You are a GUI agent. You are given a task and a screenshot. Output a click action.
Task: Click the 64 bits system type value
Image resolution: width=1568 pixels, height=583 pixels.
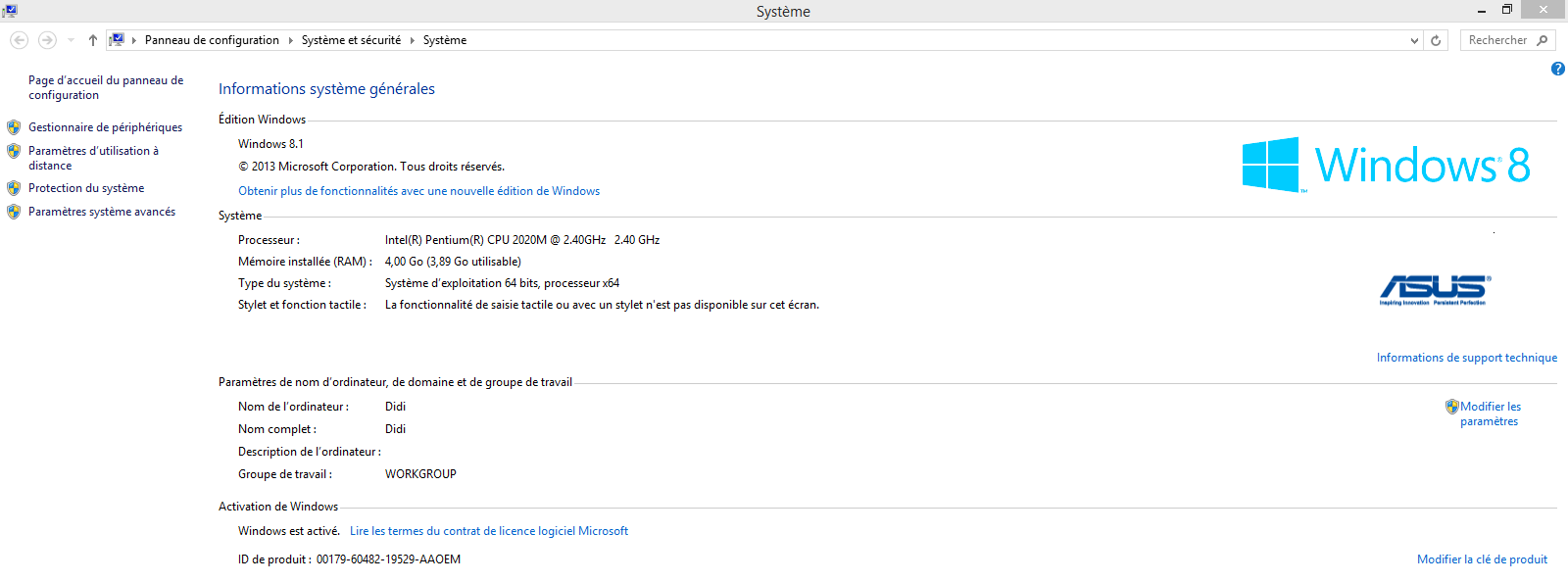pos(502,283)
